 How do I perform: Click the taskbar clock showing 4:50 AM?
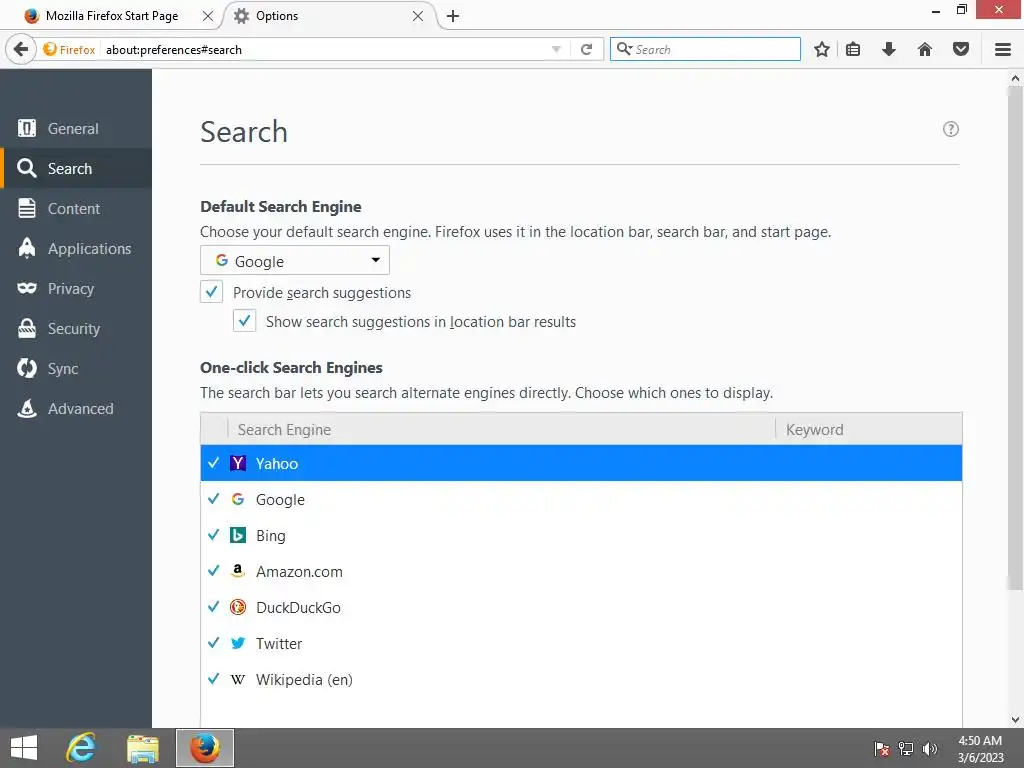point(980,749)
